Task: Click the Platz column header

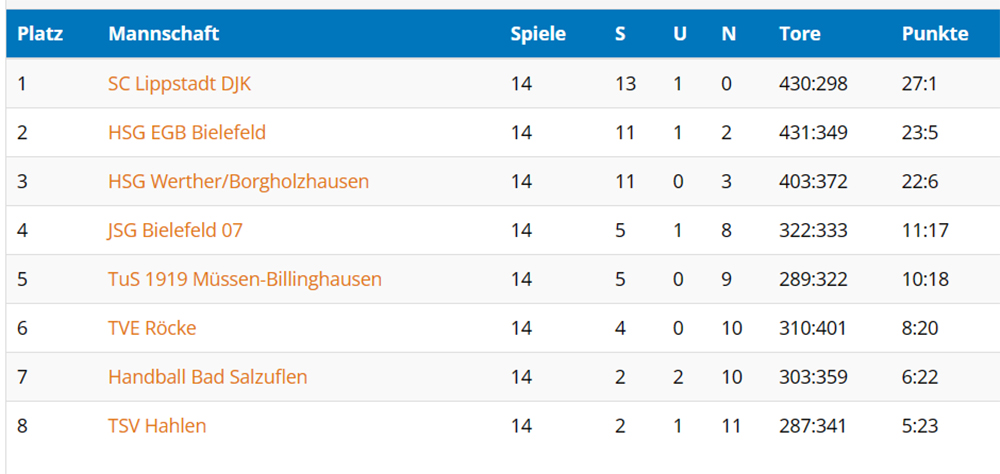Action: click(40, 34)
